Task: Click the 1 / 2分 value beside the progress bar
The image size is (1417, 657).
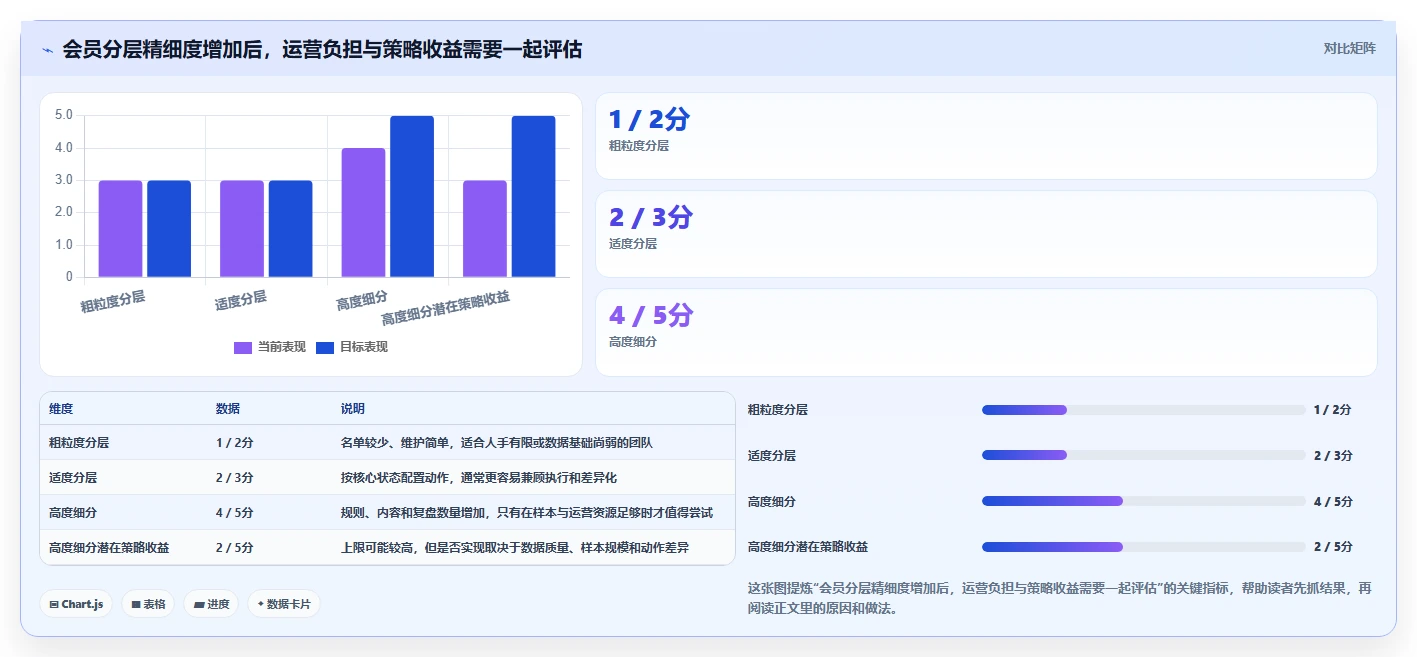Action: (x=1333, y=410)
